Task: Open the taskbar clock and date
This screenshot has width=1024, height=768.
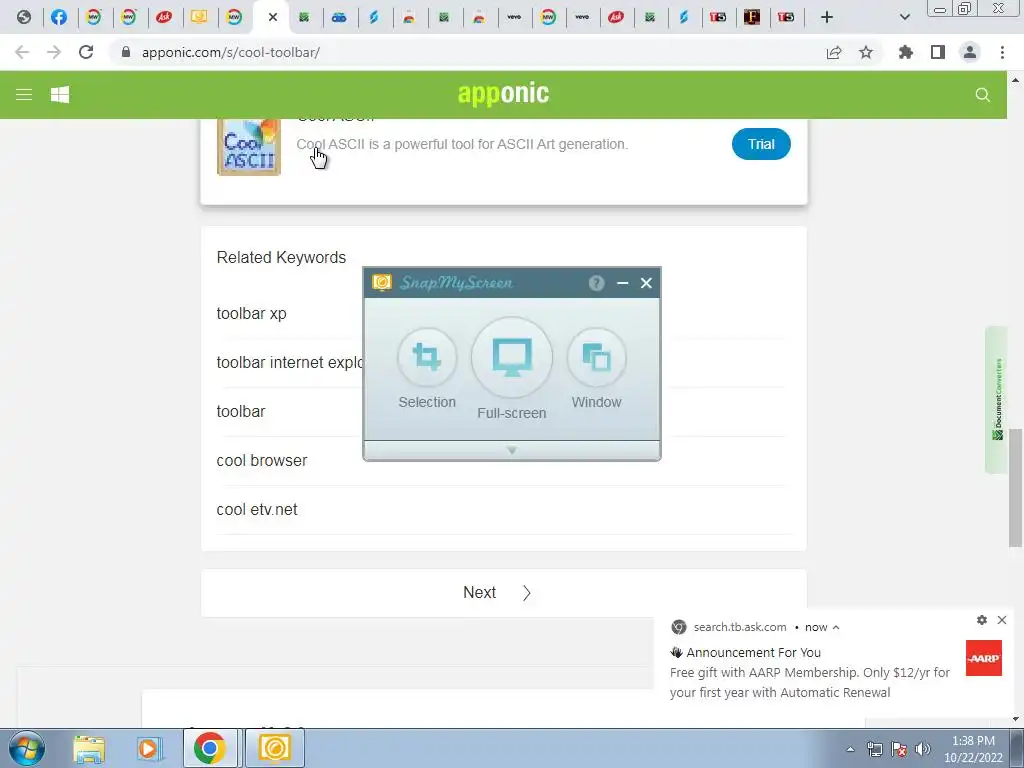Action: click(973, 749)
